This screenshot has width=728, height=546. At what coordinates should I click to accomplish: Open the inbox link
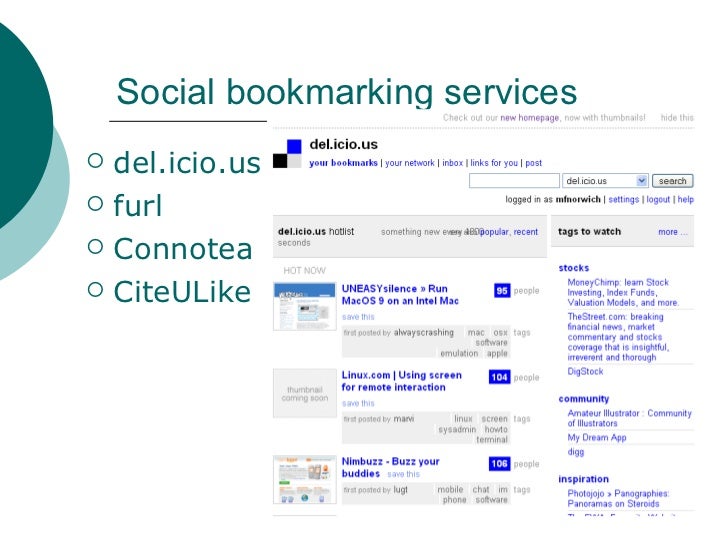pos(452,163)
